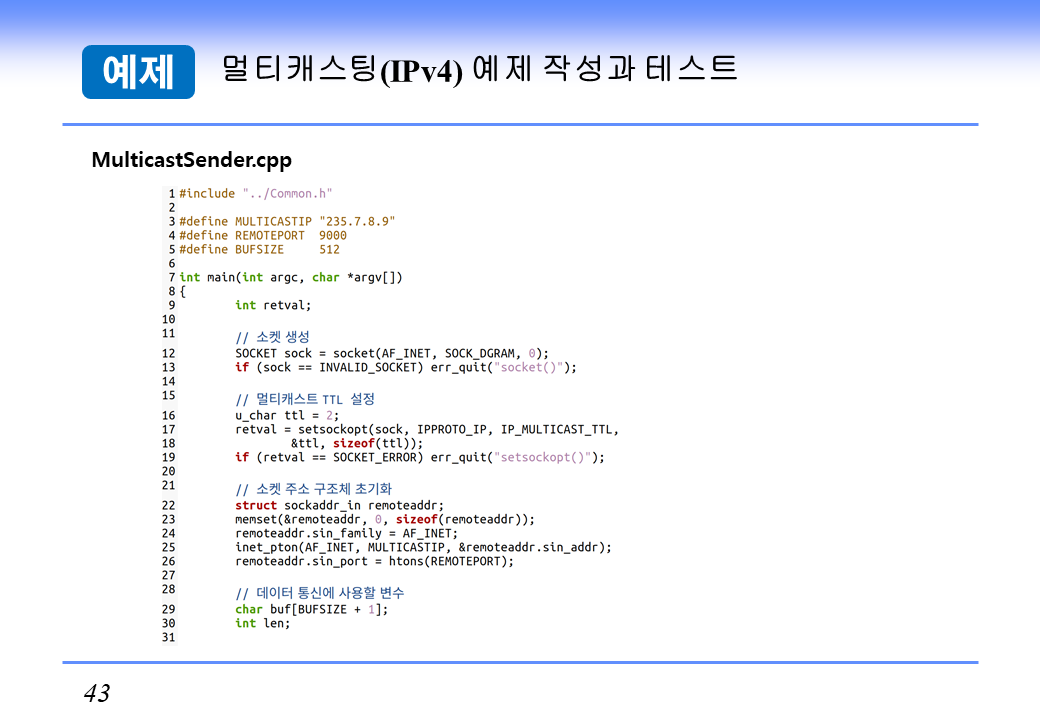The image size is (1040, 720).
Task: Click the // 데이터 통신에 사용할 변수 comment
Action: pos(320,593)
